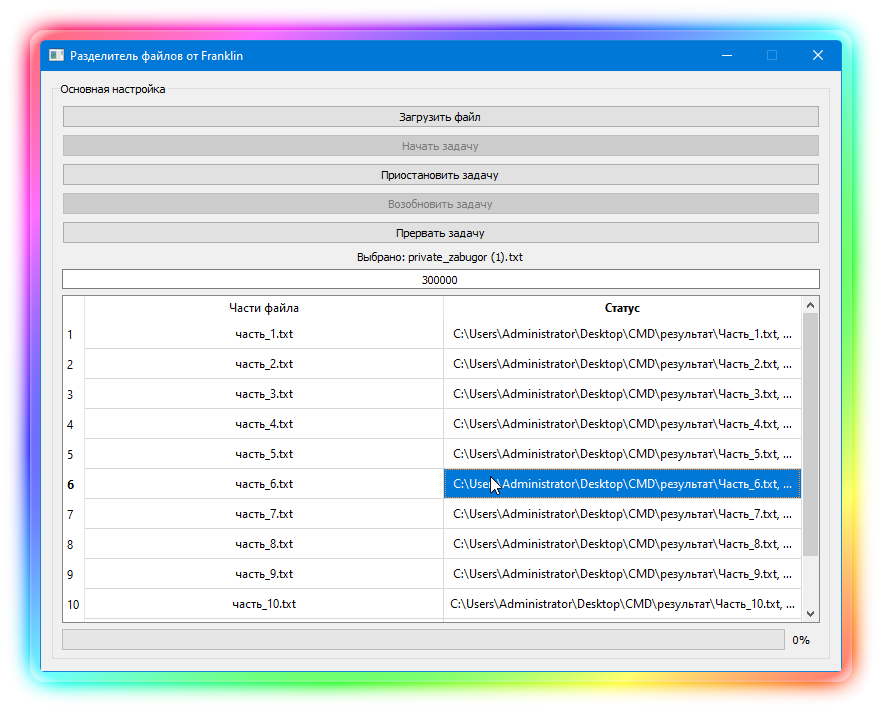Select status path ending Часть_1.txt
This screenshot has width=882, height=712.
click(622, 334)
